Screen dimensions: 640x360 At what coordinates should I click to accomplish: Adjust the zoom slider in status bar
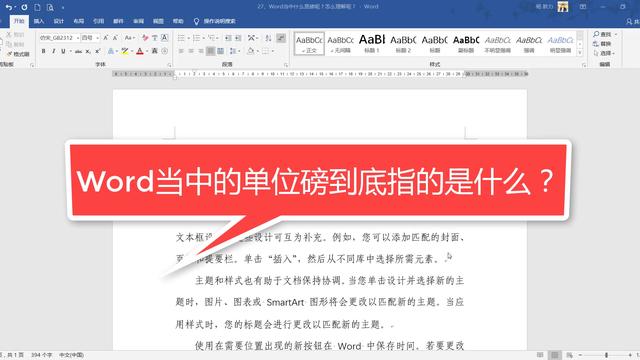click(x=606, y=355)
